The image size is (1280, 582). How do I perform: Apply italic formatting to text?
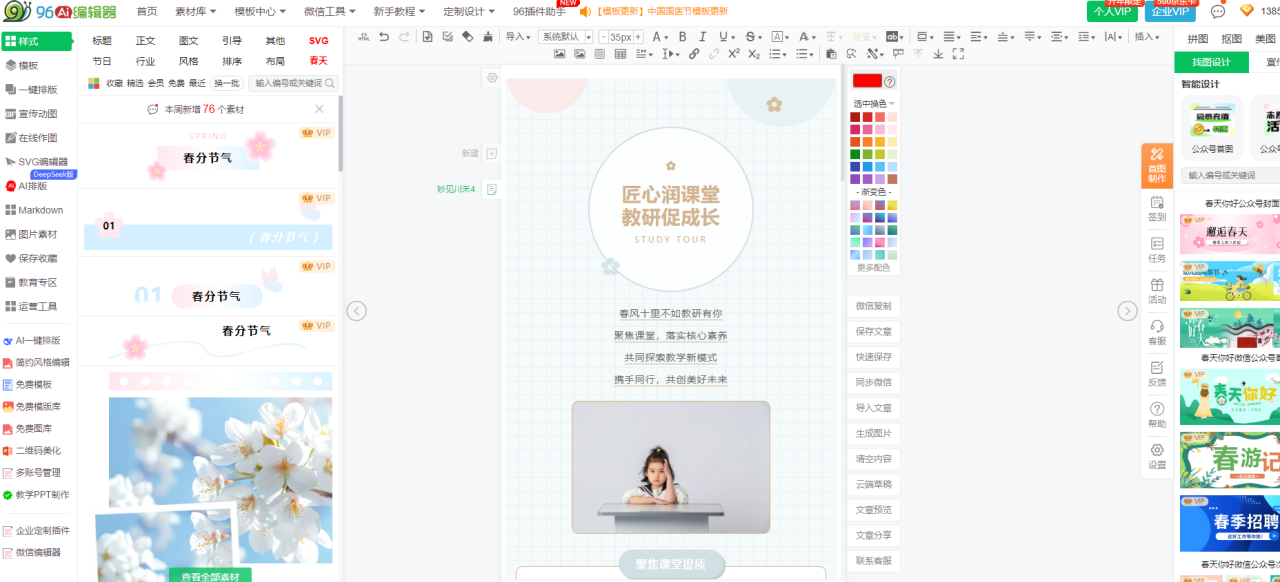703,37
